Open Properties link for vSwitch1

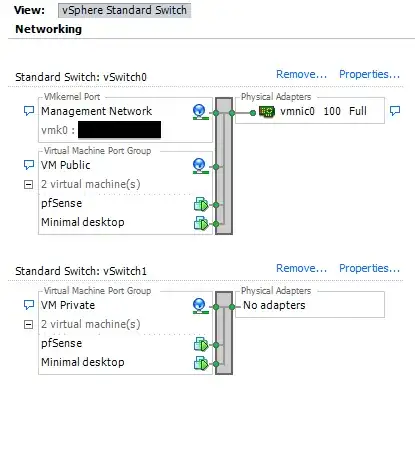click(x=369, y=268)
